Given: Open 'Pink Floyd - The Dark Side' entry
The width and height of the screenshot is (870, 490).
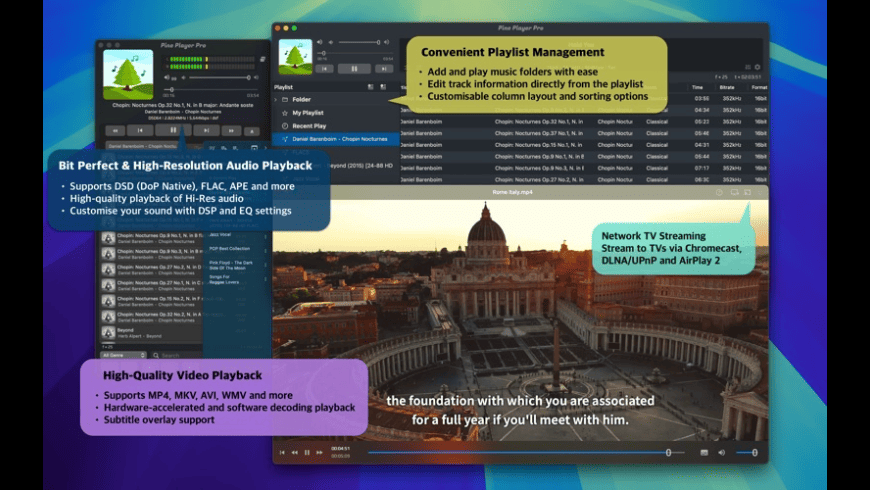Looking at the screenshot, I should tap(231, 265).
